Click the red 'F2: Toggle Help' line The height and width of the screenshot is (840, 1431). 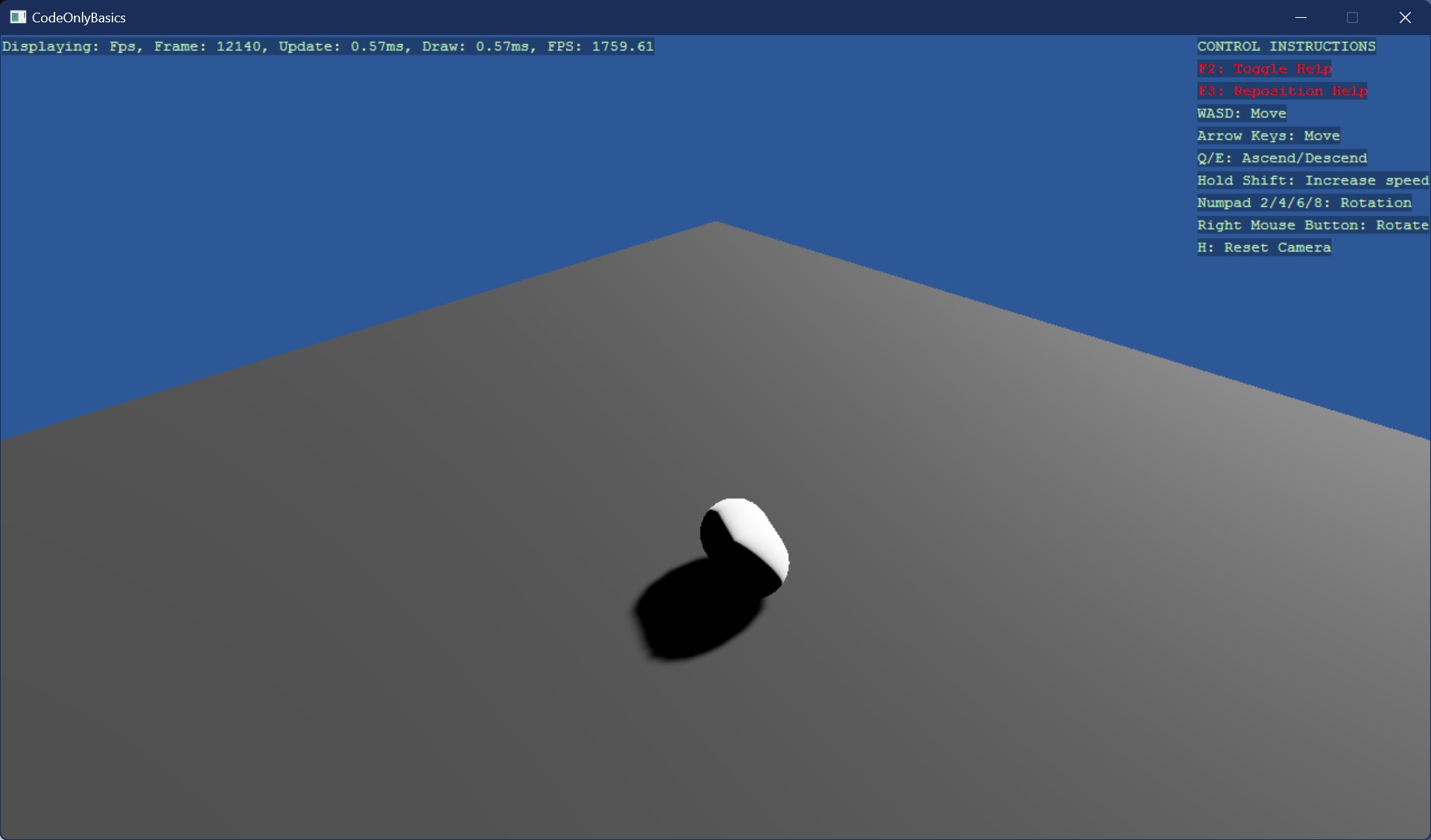click(1264, 69)
